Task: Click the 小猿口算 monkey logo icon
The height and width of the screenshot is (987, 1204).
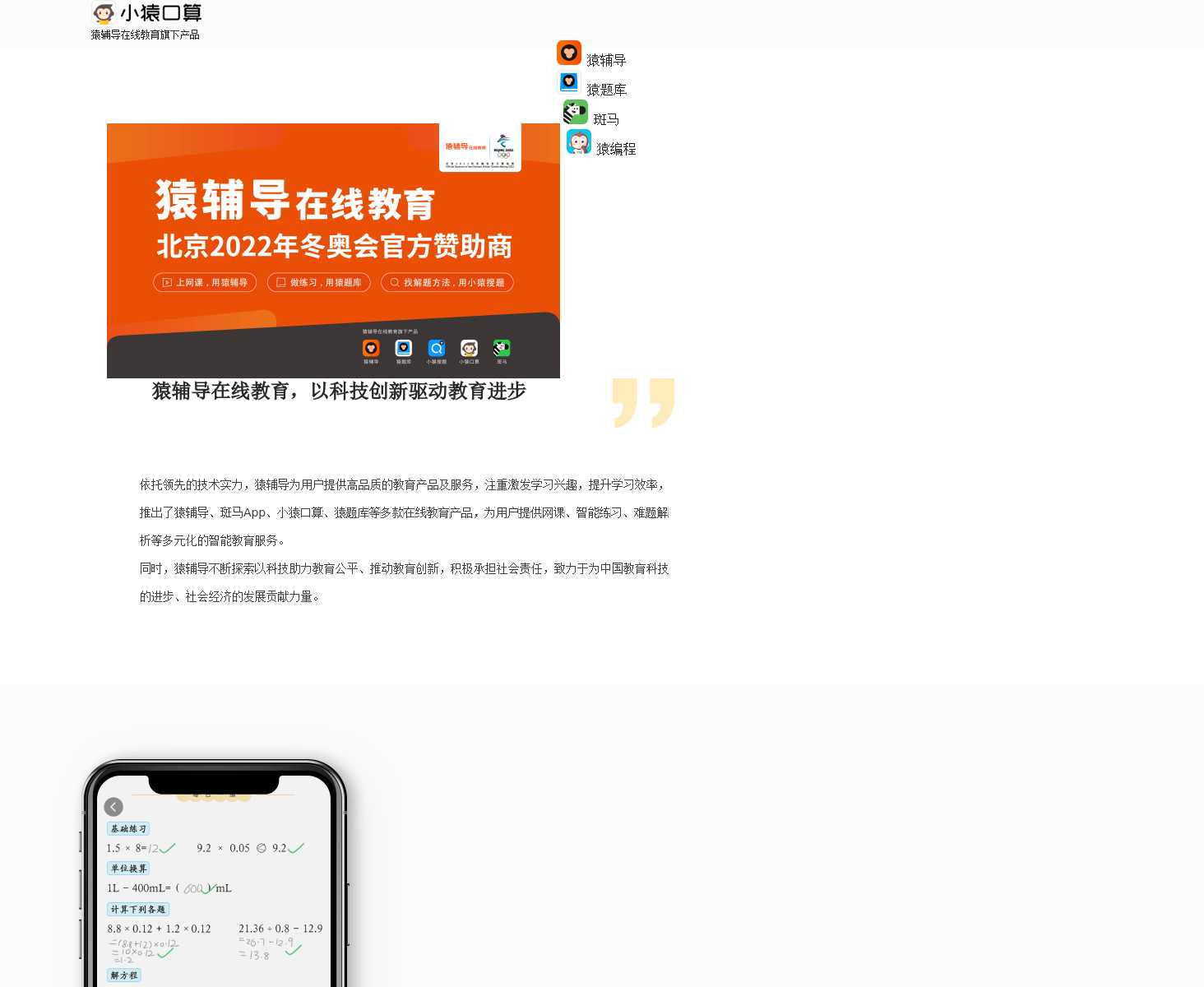Action: tap(104, 13)
